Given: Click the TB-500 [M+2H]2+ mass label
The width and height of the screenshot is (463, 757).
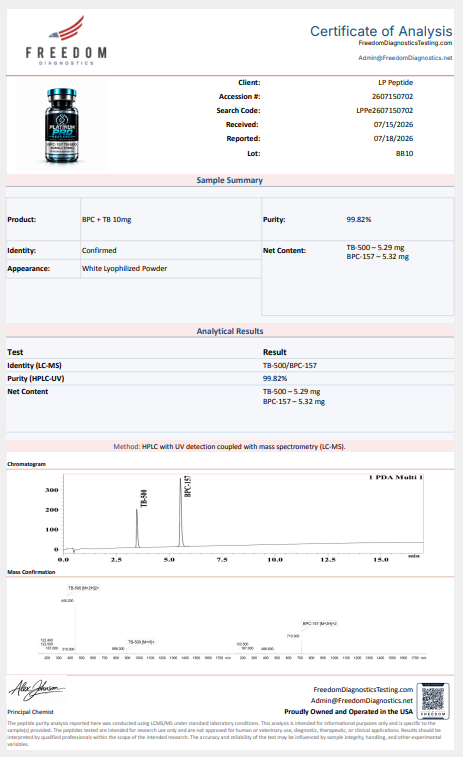Looking at the screenshot, I should pos(84,588).
